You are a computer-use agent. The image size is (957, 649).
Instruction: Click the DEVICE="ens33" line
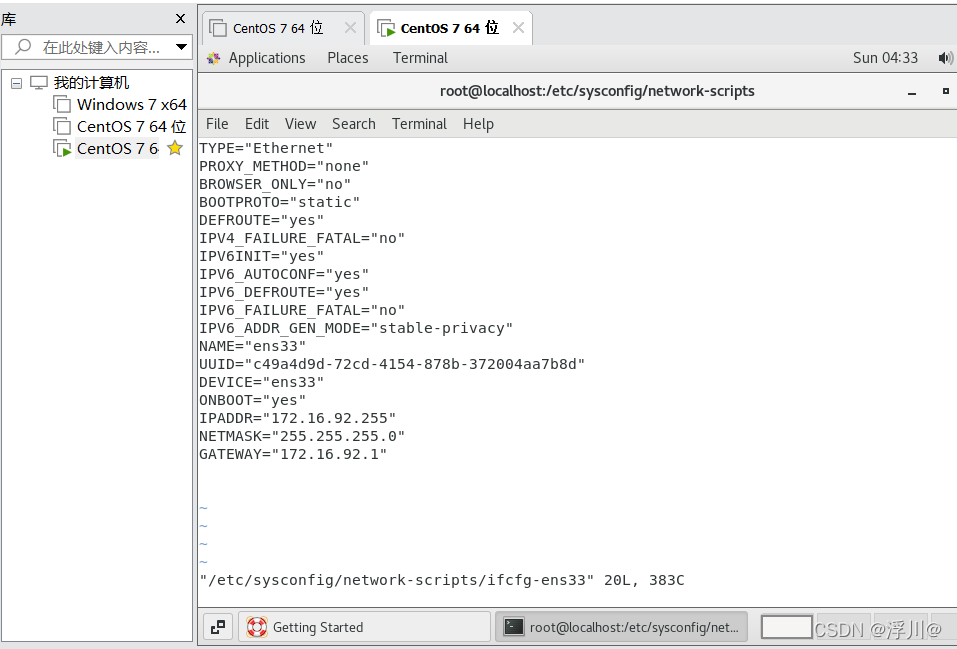(x=261, y=382)
